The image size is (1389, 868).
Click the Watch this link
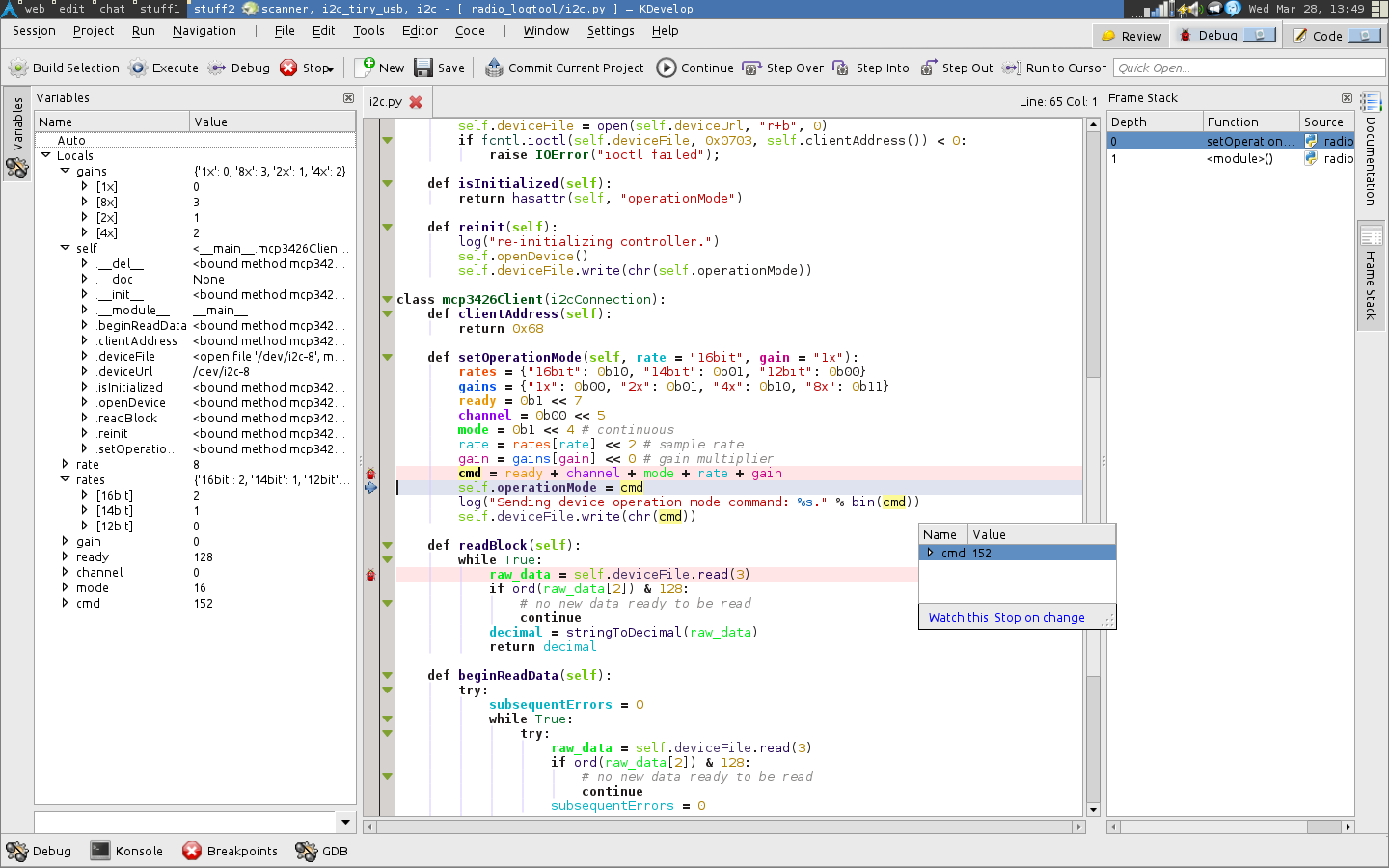click(958, 618)
